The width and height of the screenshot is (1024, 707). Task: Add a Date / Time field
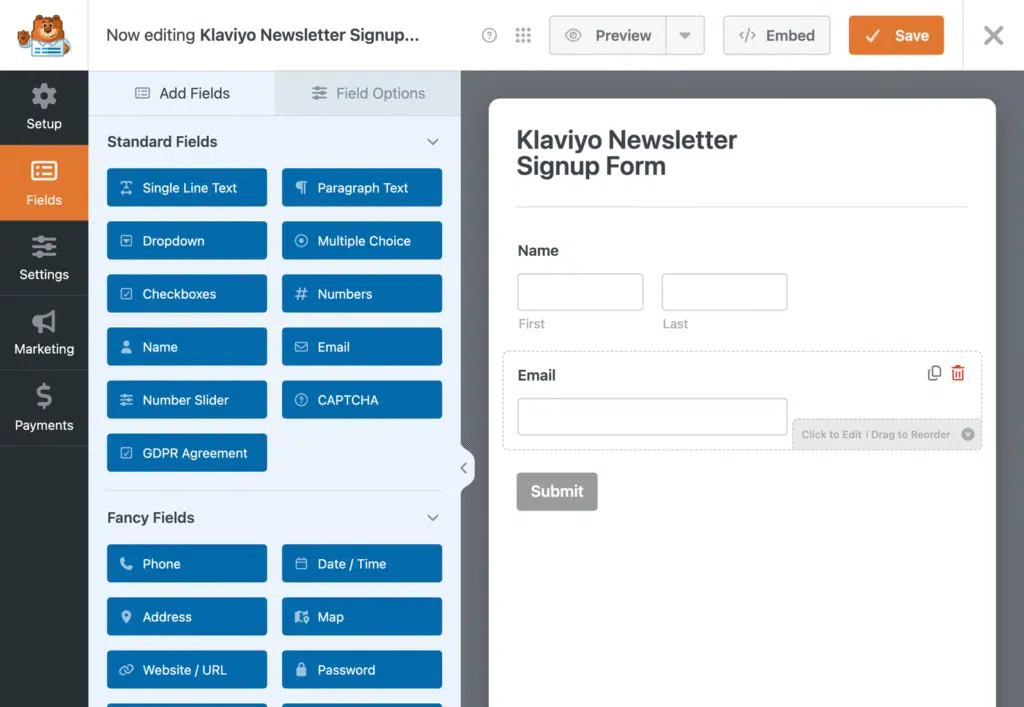point(362,563)
